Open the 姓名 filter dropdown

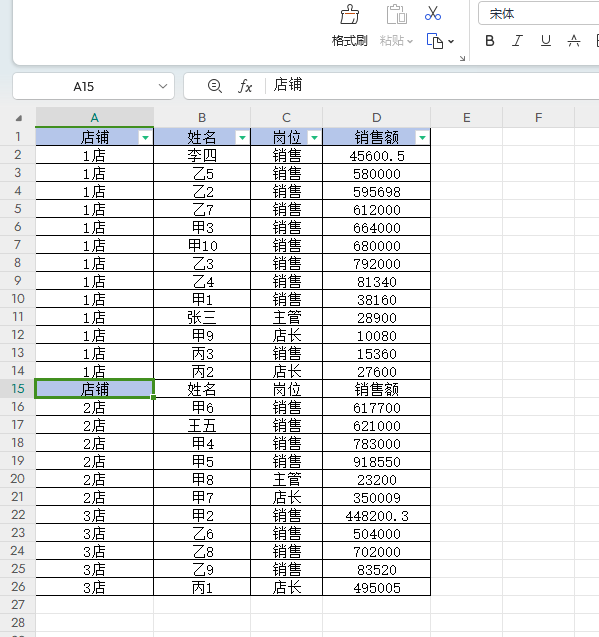tap(242, 138)
